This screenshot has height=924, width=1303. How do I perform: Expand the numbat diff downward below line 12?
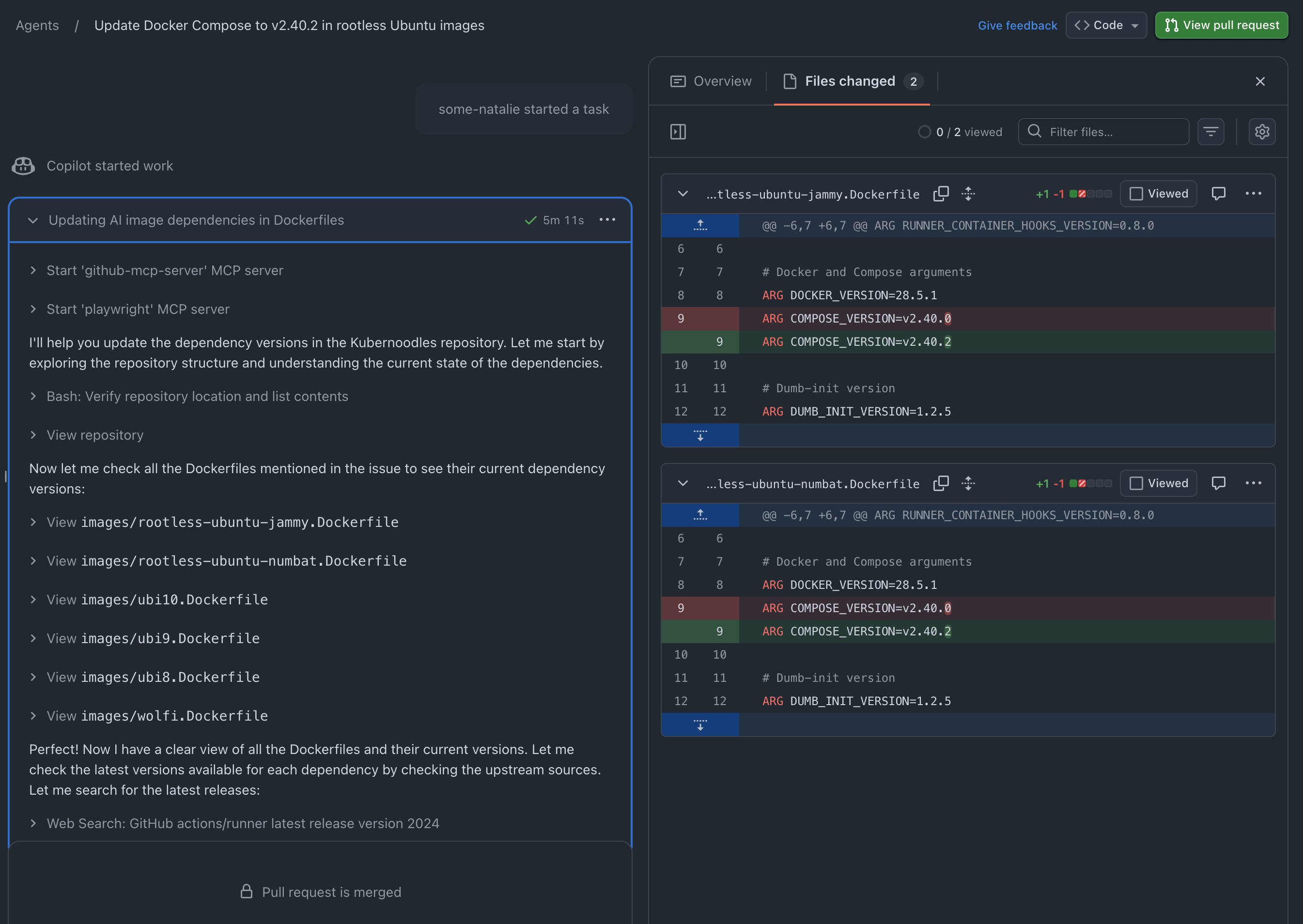(700, 725)
